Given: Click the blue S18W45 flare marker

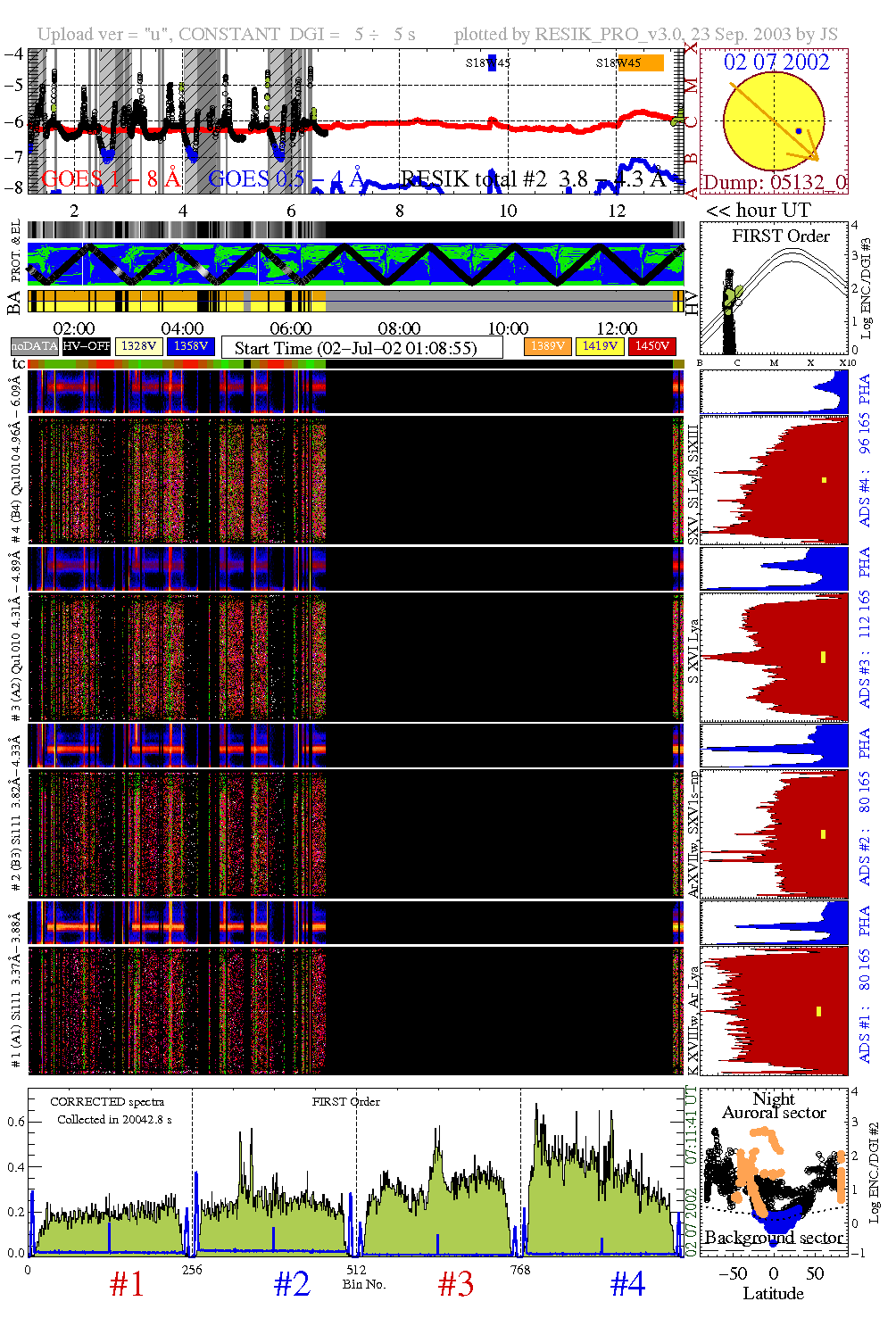Looking at the screenshot, I should click(x=492, y=62).
